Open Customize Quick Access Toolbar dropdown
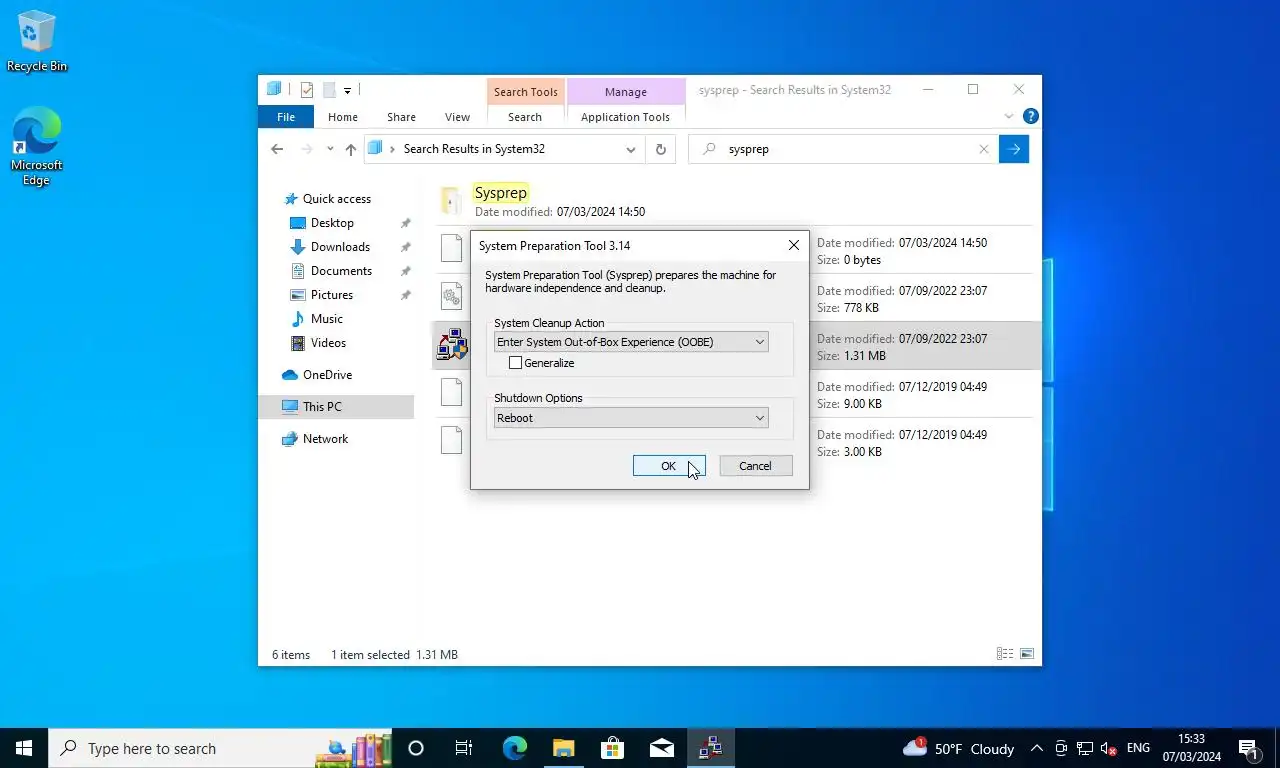1280x768 pixels. pyautogui.click(x=347, y=90)
